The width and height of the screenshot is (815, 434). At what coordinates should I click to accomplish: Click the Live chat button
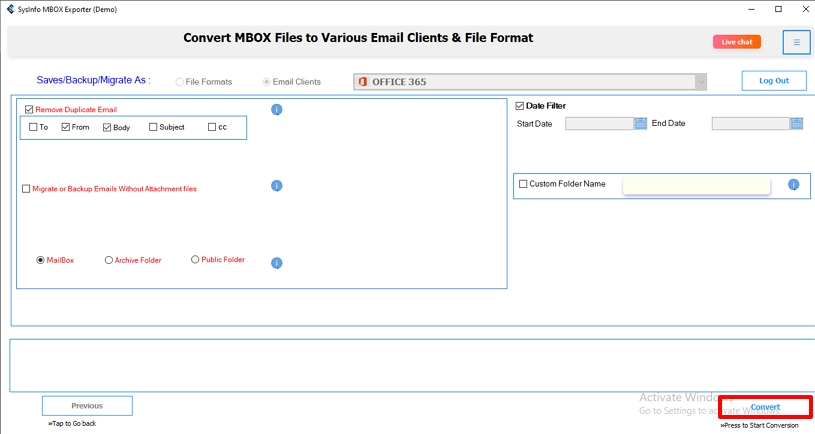point(737,42)
